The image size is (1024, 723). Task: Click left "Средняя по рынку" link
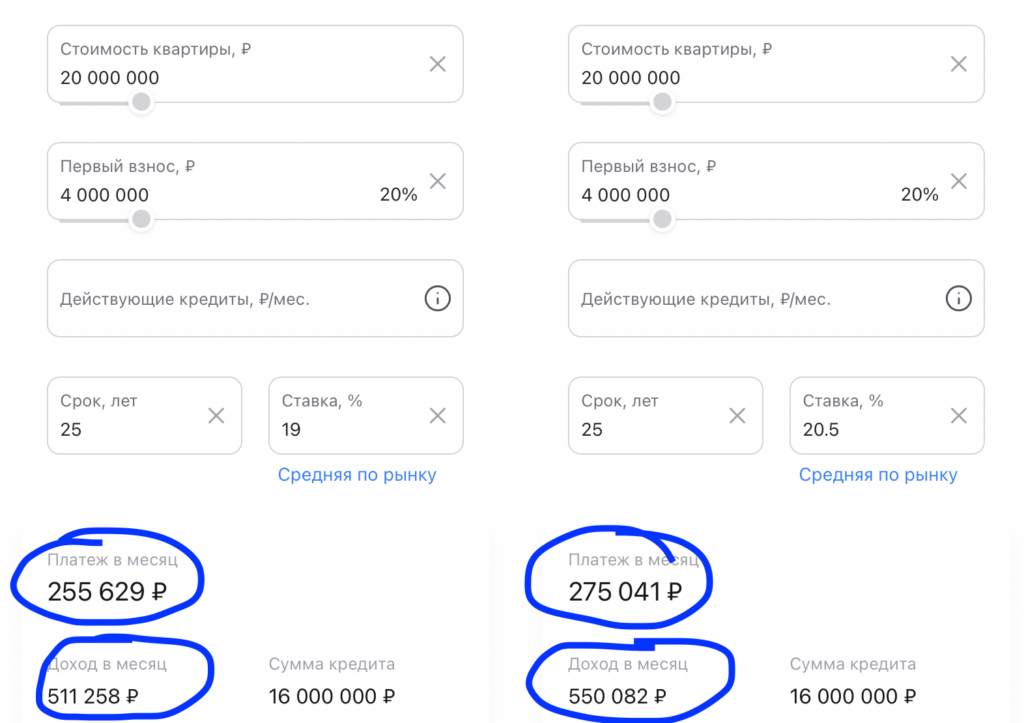(x=357, y=475)
